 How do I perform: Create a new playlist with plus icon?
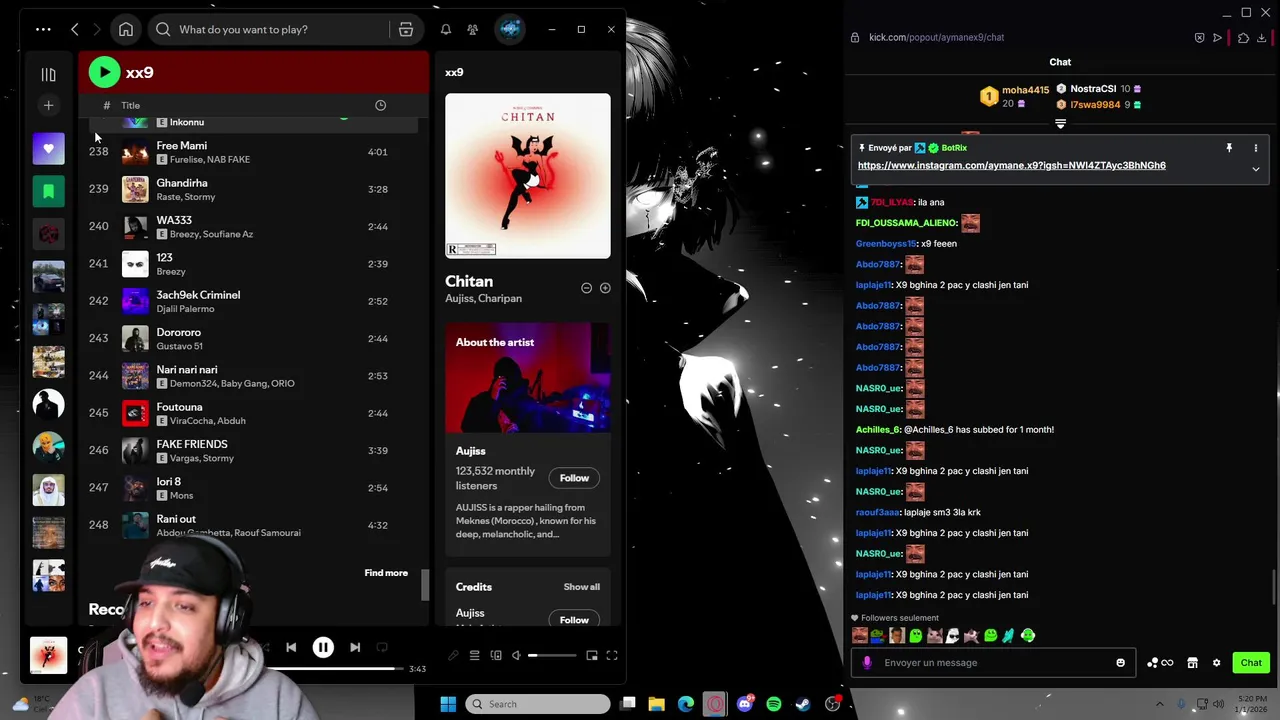click(48, 105)
